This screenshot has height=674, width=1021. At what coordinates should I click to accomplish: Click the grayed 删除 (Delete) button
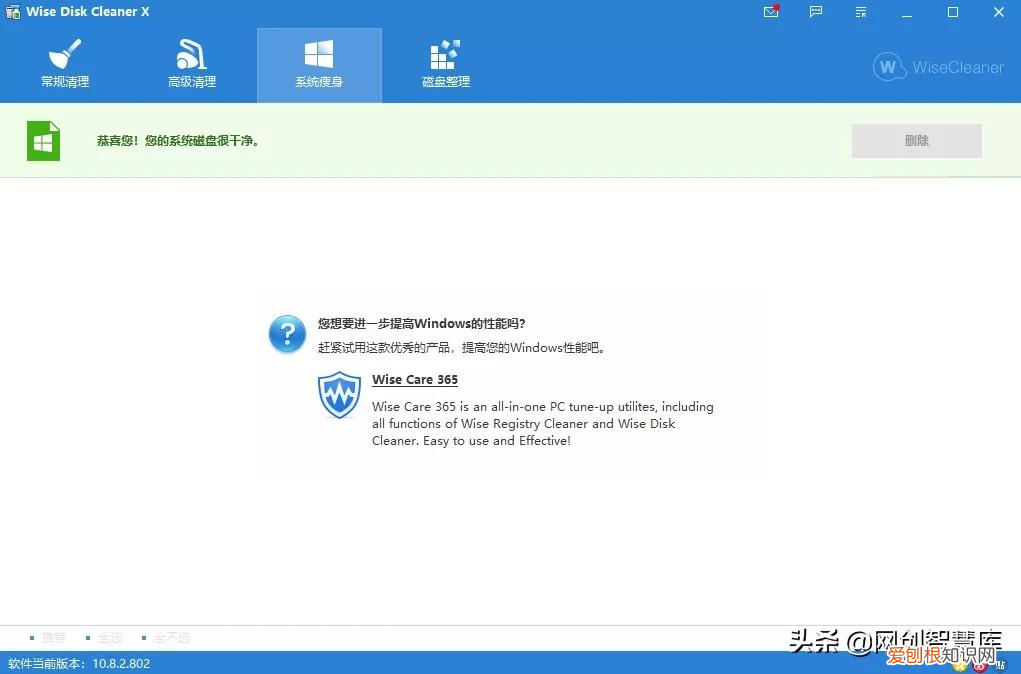(916, 140)
